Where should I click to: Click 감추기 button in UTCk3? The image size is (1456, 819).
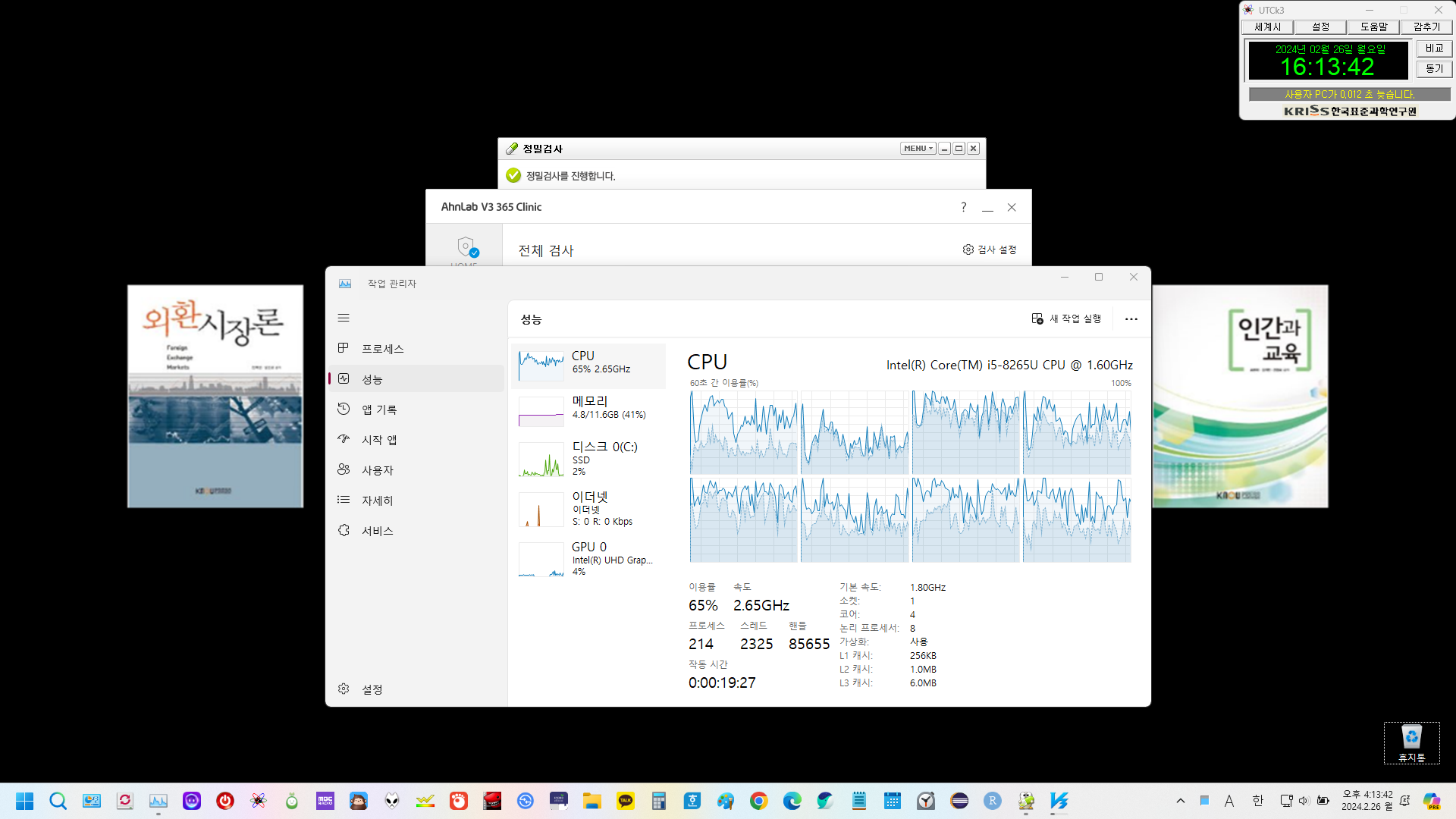pyautogui.click(x=1426, y=27)
